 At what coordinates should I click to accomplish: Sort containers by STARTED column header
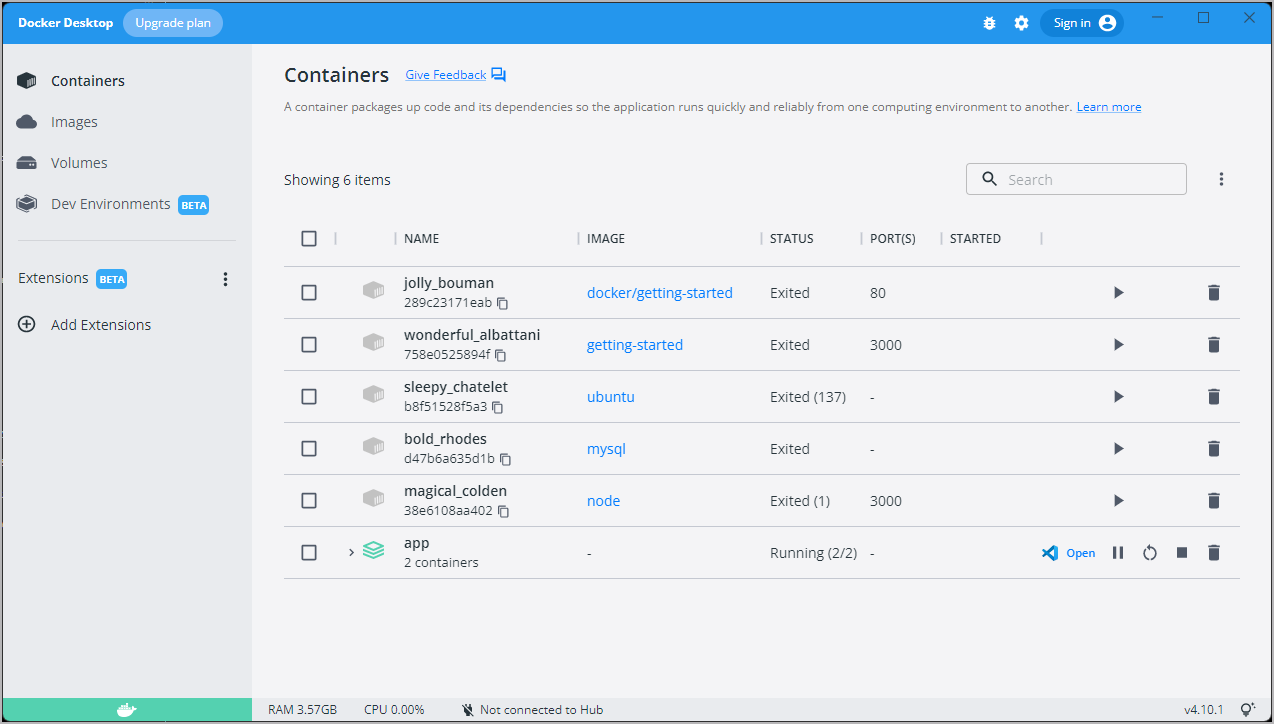[x=975, y=239]
